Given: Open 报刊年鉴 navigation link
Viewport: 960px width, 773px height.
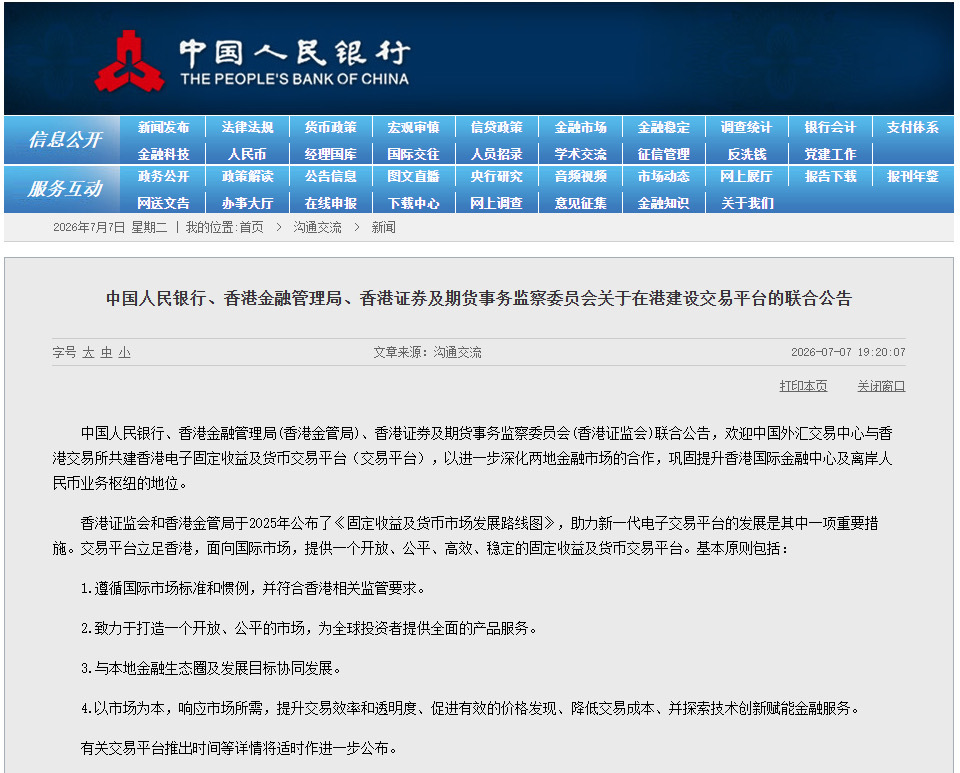Looking at the screenshot, I should click(x=913, y=176).
